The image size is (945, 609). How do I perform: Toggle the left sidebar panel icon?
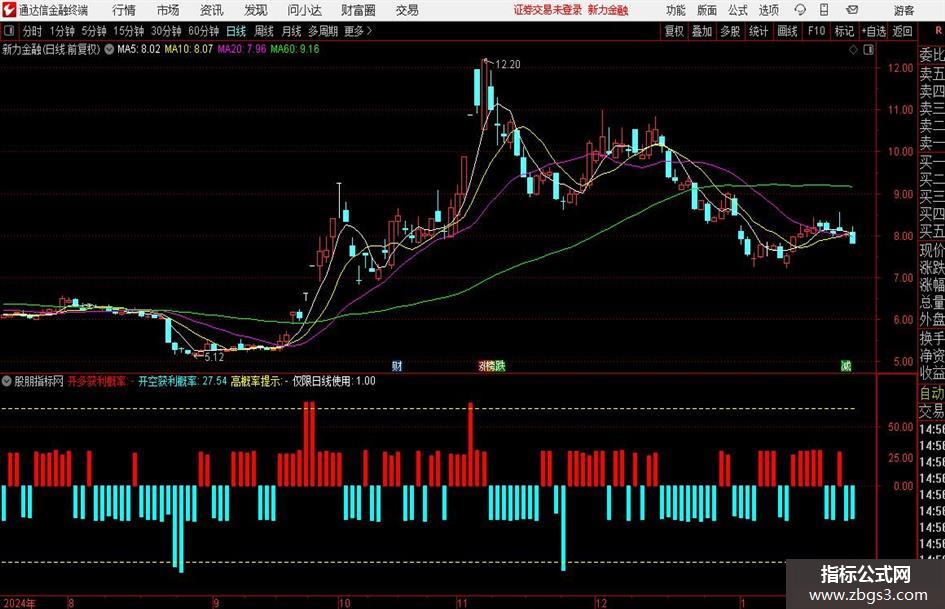9,31
